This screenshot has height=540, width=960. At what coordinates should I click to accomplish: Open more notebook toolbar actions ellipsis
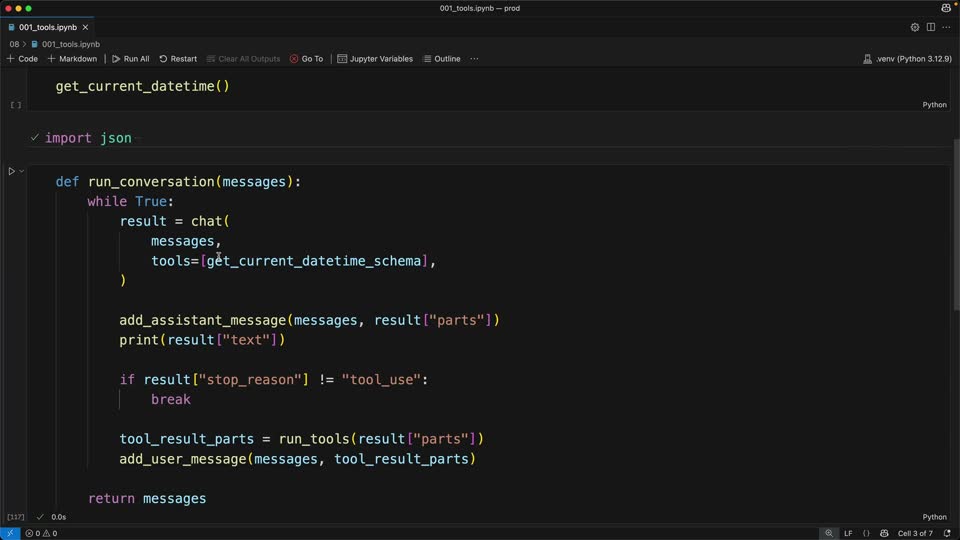click(x=474, y=59)
